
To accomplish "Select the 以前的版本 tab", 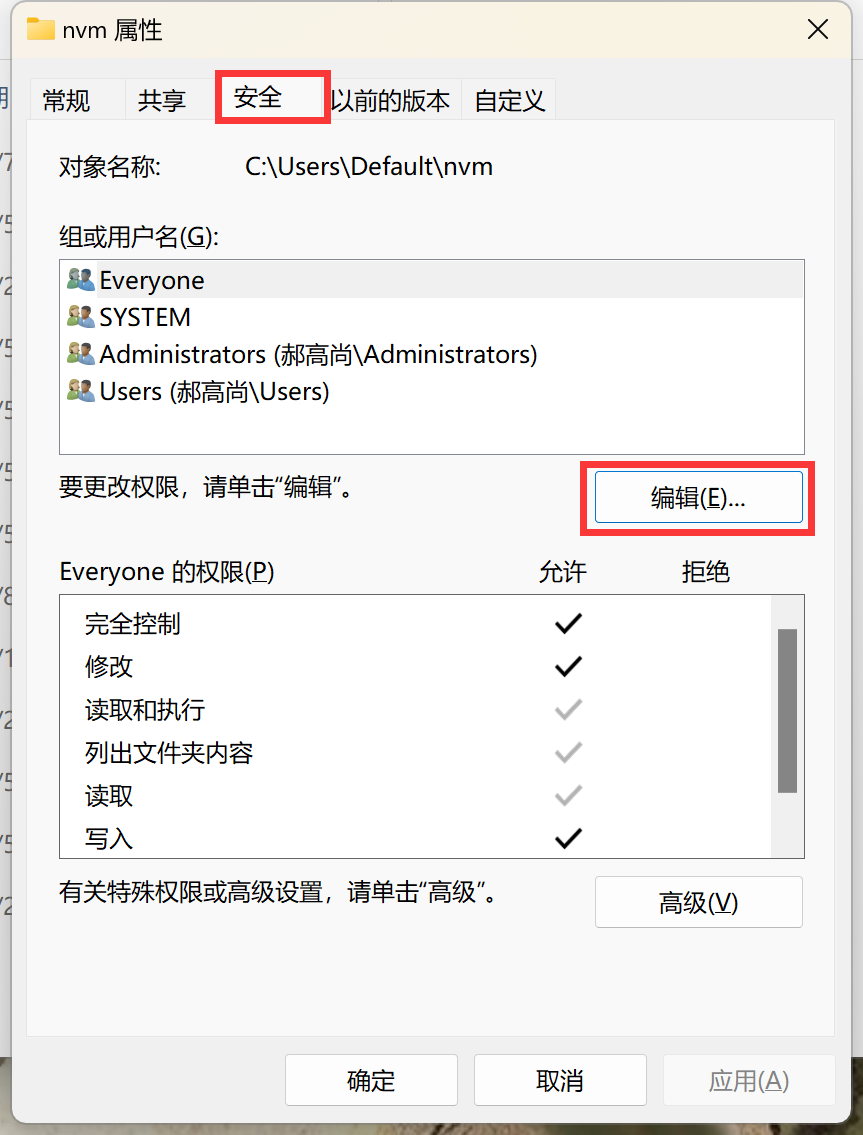I will tap(391, 99).
